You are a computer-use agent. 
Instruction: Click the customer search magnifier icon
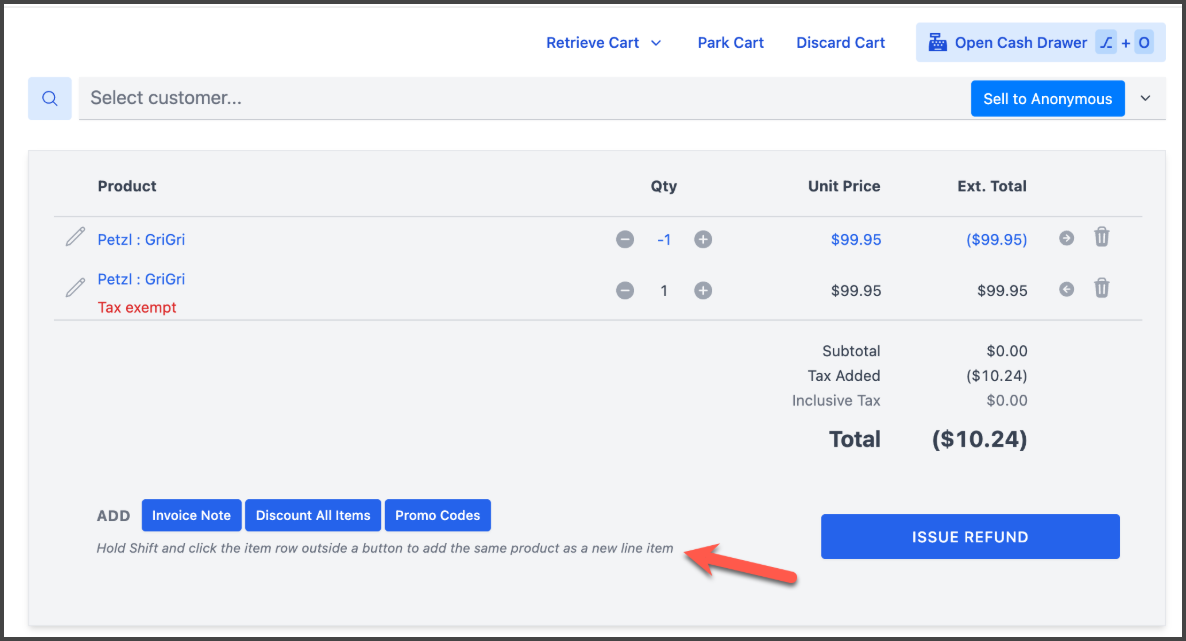[50, 99]
